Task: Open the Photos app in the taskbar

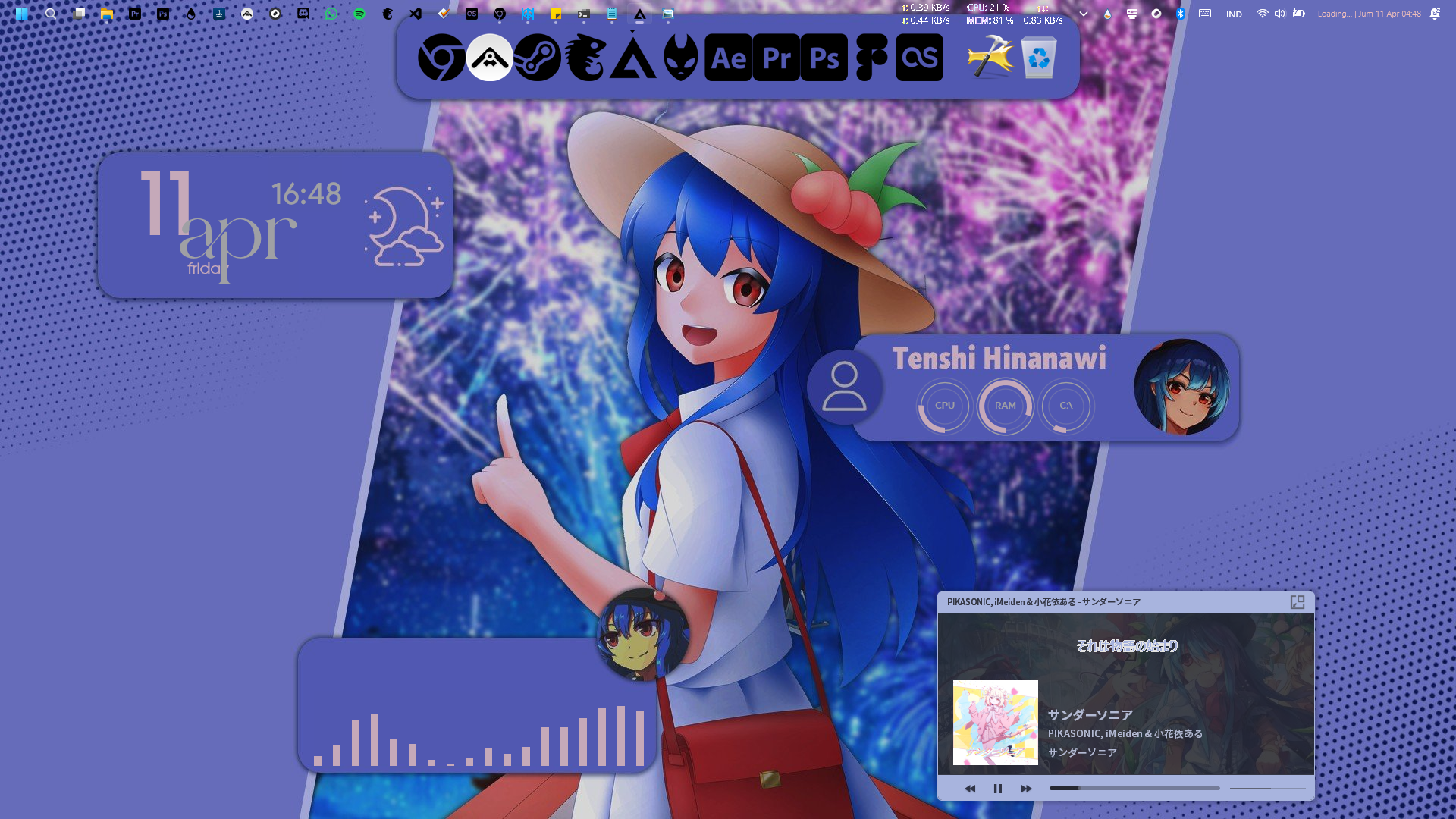Action: tap(668, 14)
